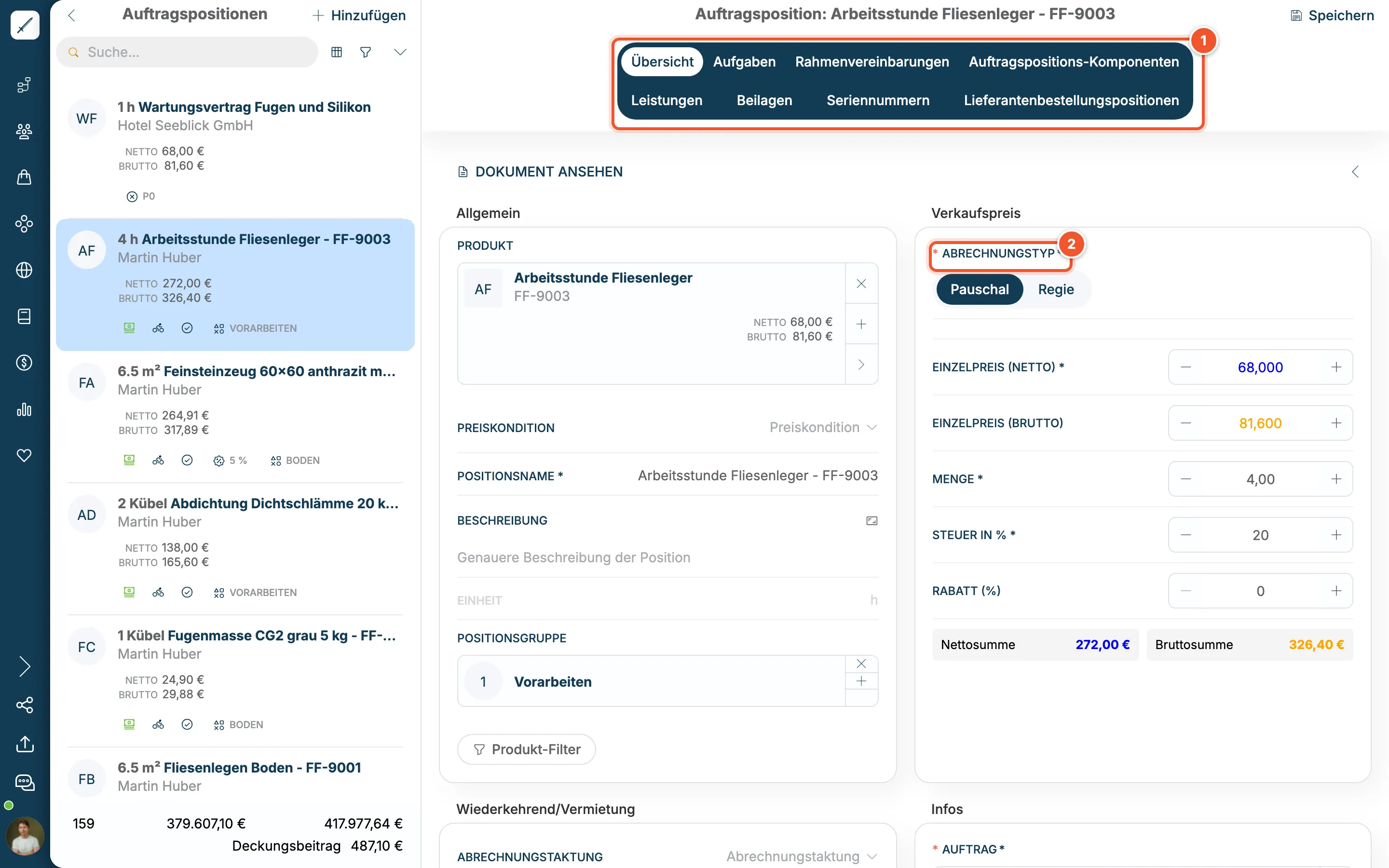Screen dimensions: 1389x868
Task: Select Regie billing type
Action: 1056,289
